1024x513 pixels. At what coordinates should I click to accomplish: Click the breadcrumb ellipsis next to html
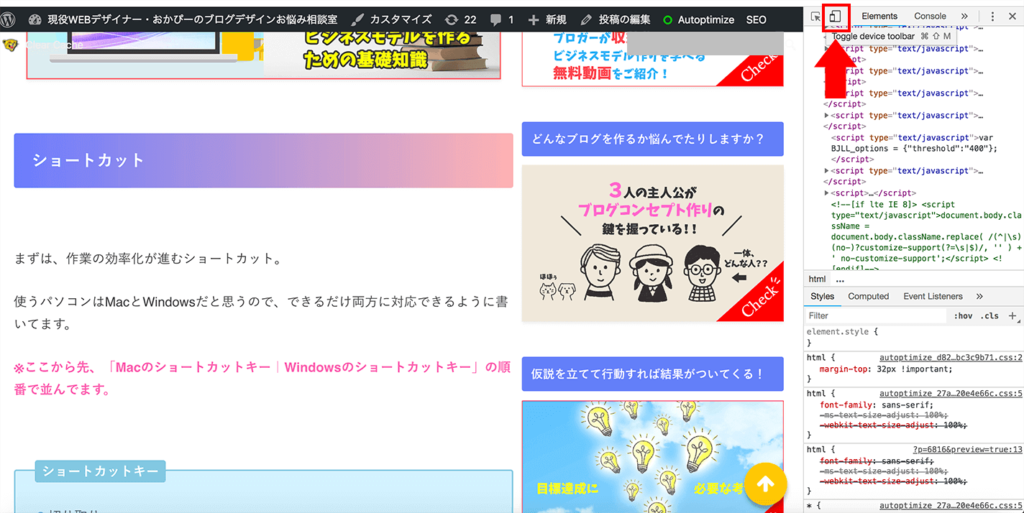[x=840, y=279]
